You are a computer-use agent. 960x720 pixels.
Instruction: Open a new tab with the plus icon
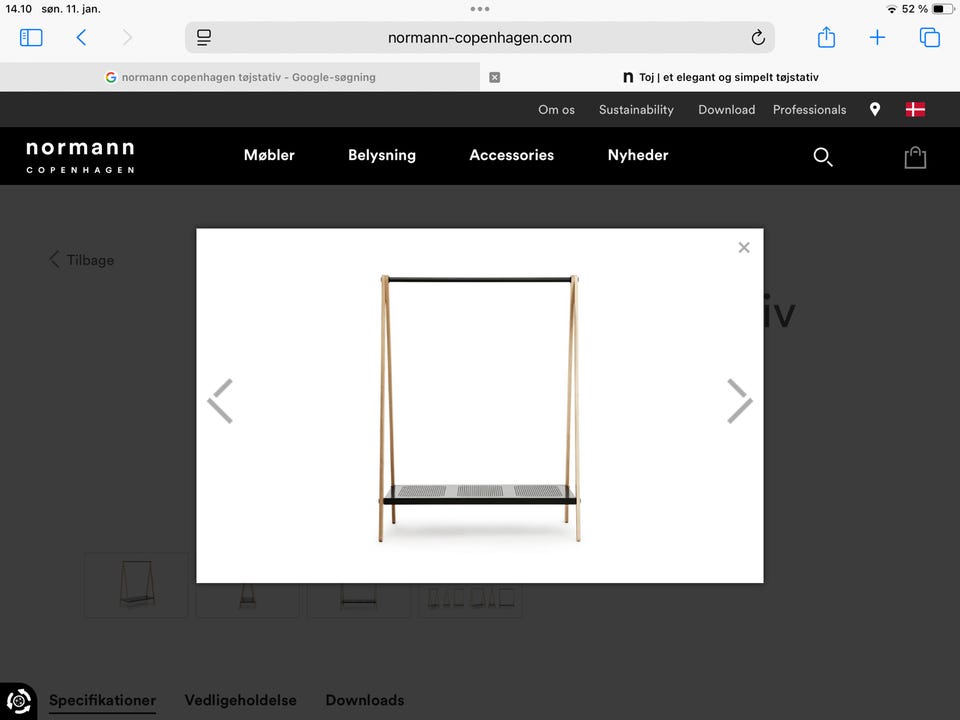click(x=877, y=37)
